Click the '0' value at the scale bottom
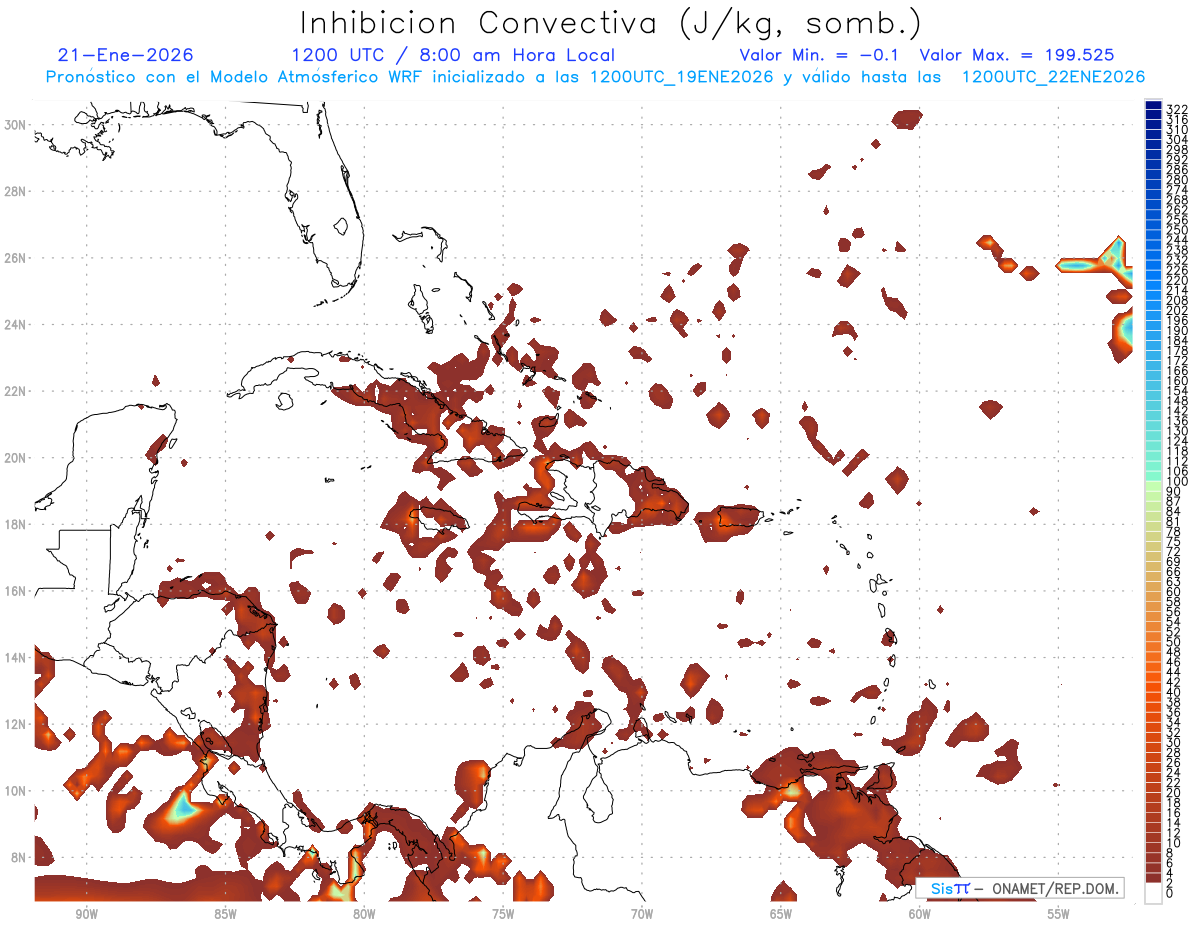Viewport: 1200px width, 927px height. pyautogui.click(x=1170, y=893)
